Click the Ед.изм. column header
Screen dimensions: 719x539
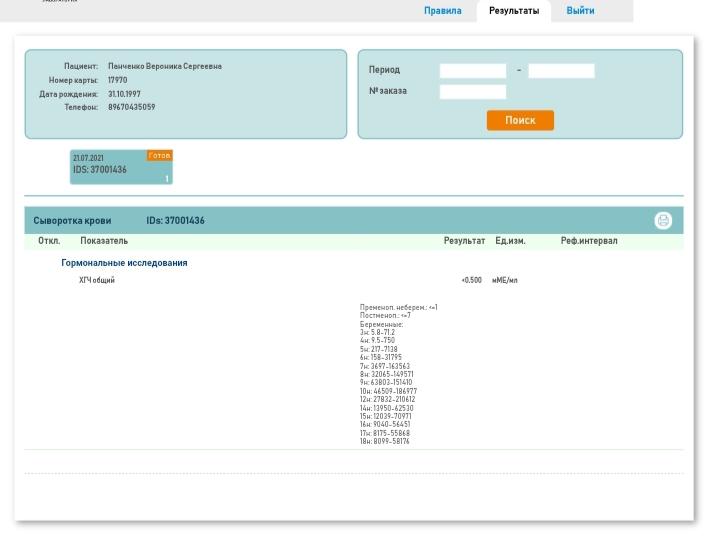click(510, 241)
